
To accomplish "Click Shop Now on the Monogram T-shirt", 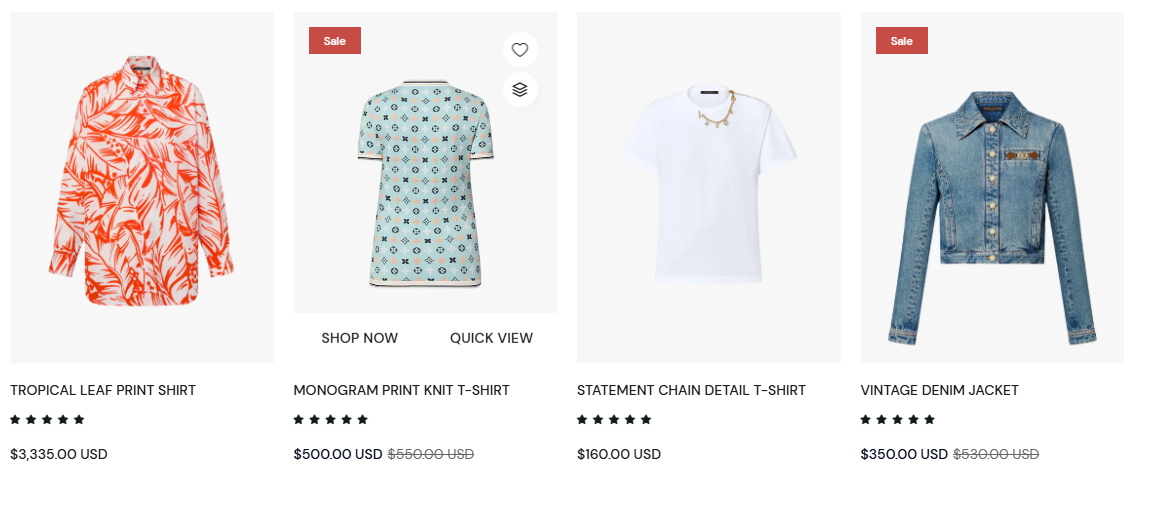I will point(360,338).
